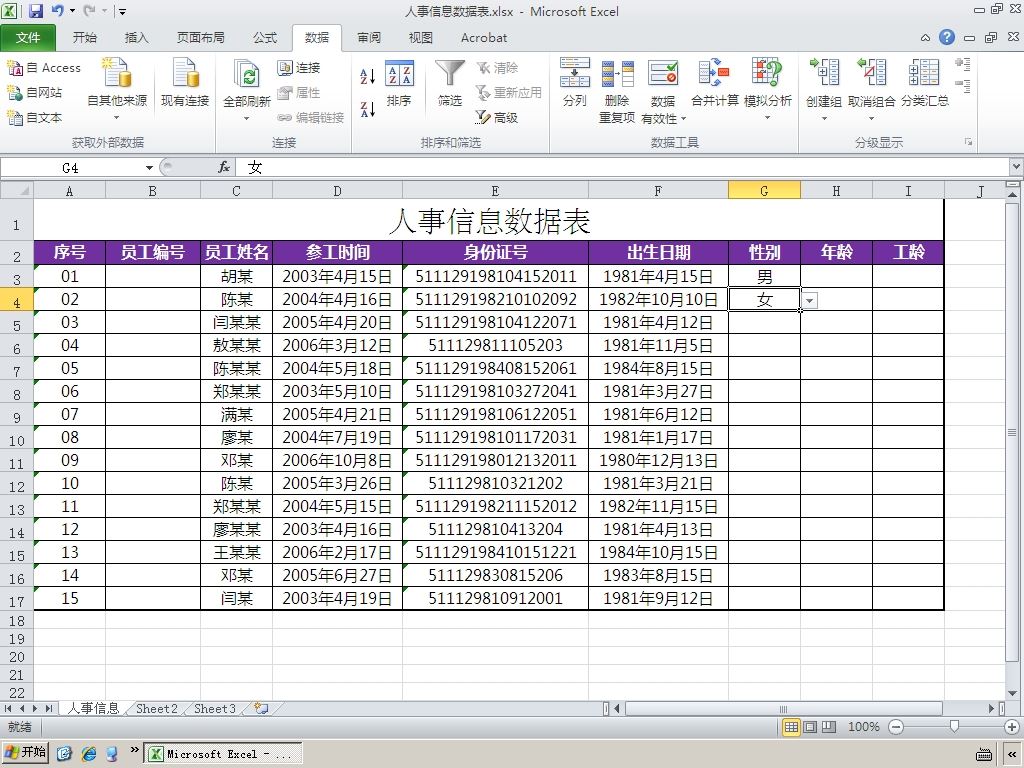Click the Subtotal (分类汇总) icon
Image resolution: width=1024 pixels, height=768 pixels.
point(924,72)
